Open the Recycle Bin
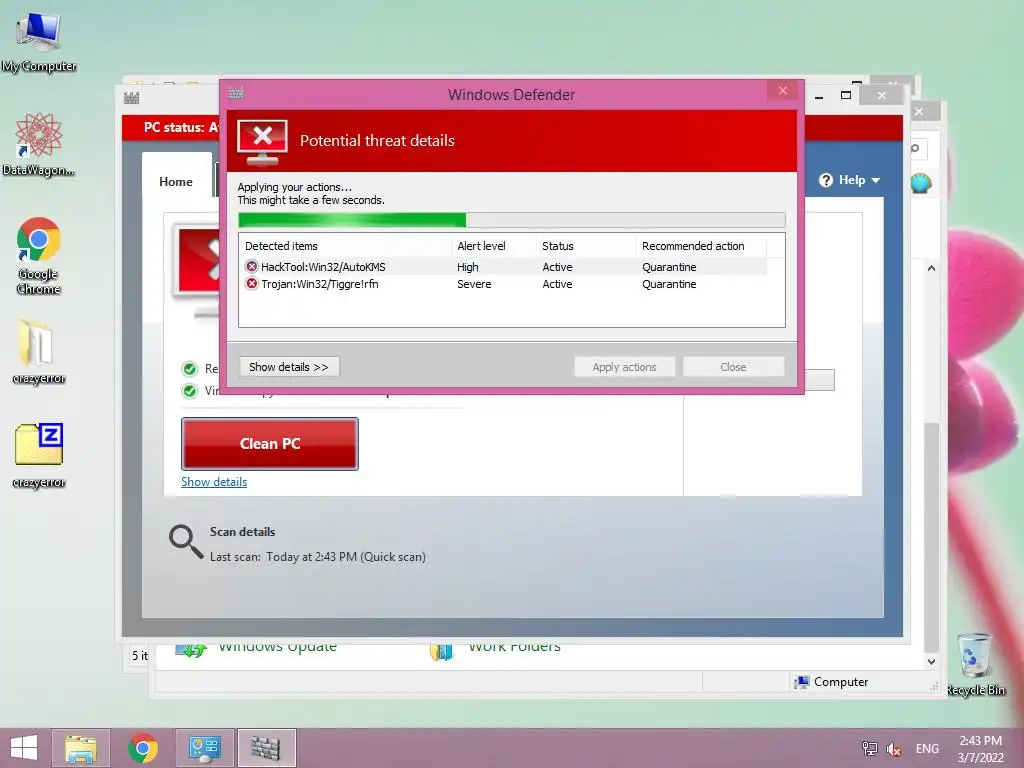1024x768 pixels. (975, 664)
